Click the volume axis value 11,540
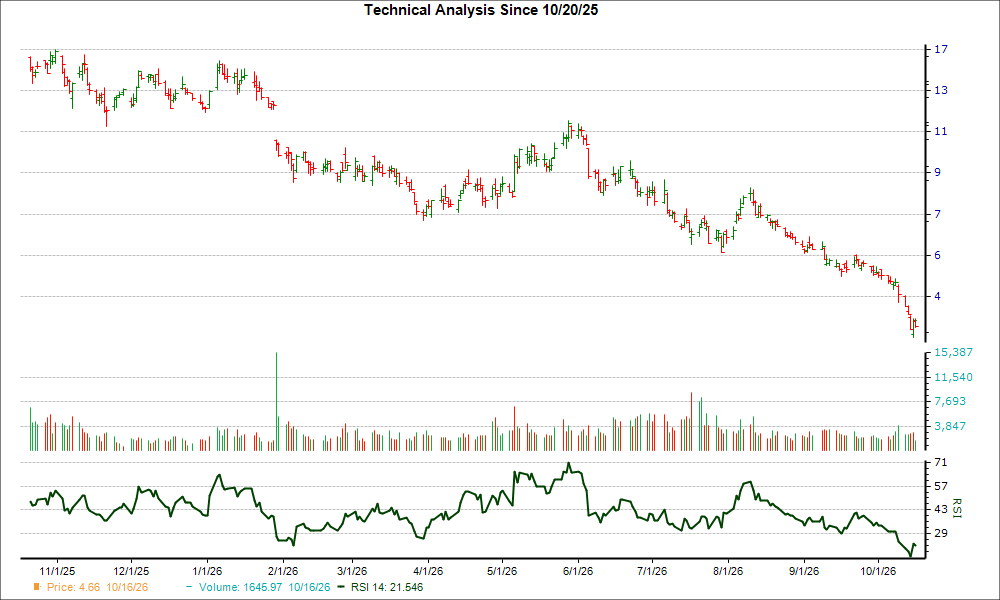1000x600 pixels. point(953,377)
